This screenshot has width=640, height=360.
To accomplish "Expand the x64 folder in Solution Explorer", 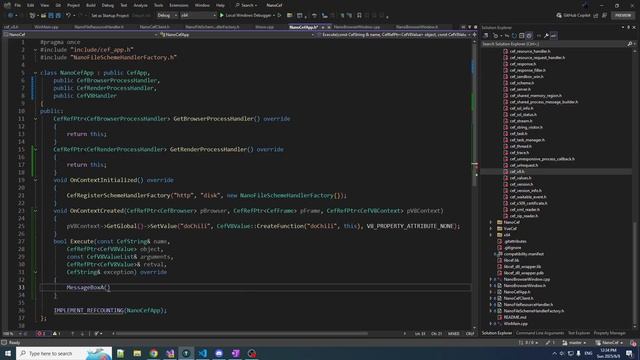I will (x=491, y=235).
